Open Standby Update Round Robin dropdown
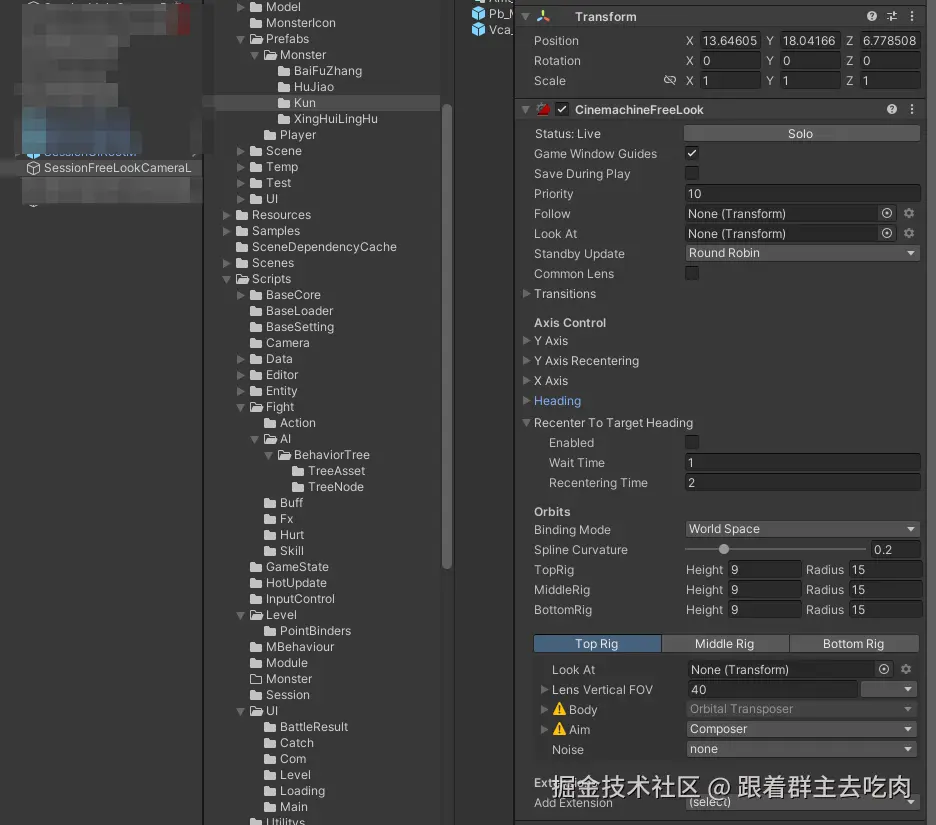The image size is (936, 825). 802,253
